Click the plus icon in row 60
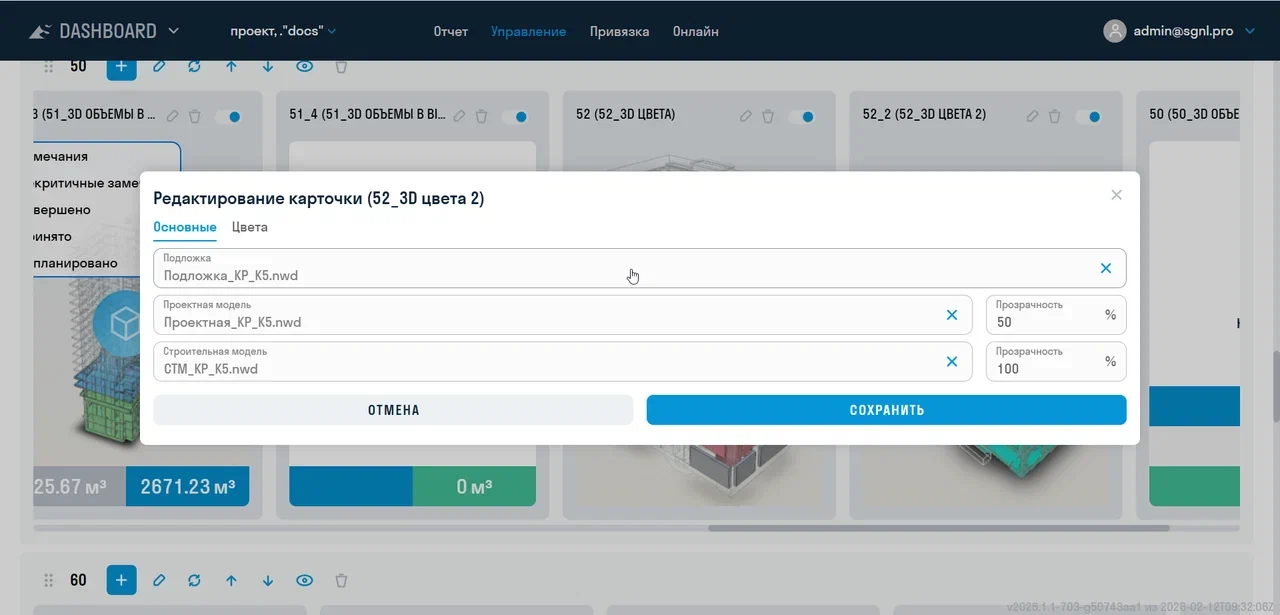 [x=121, y=580]
